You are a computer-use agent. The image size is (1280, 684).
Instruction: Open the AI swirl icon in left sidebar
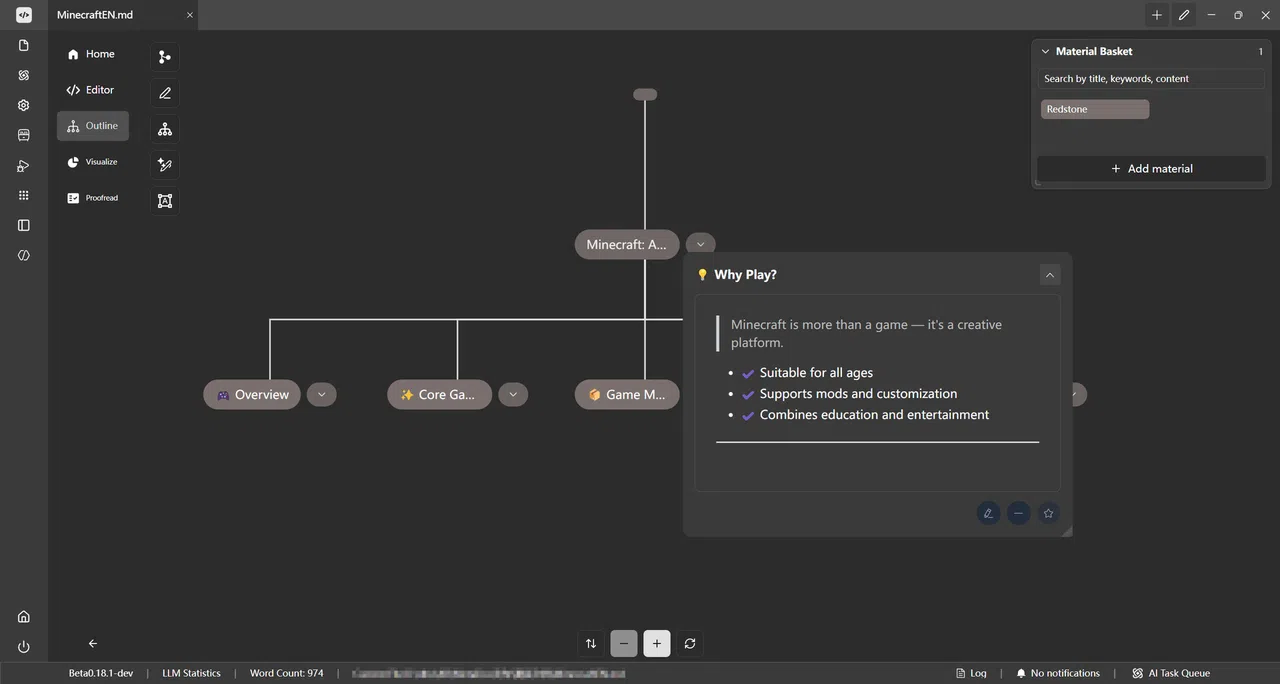click(24, 75)
